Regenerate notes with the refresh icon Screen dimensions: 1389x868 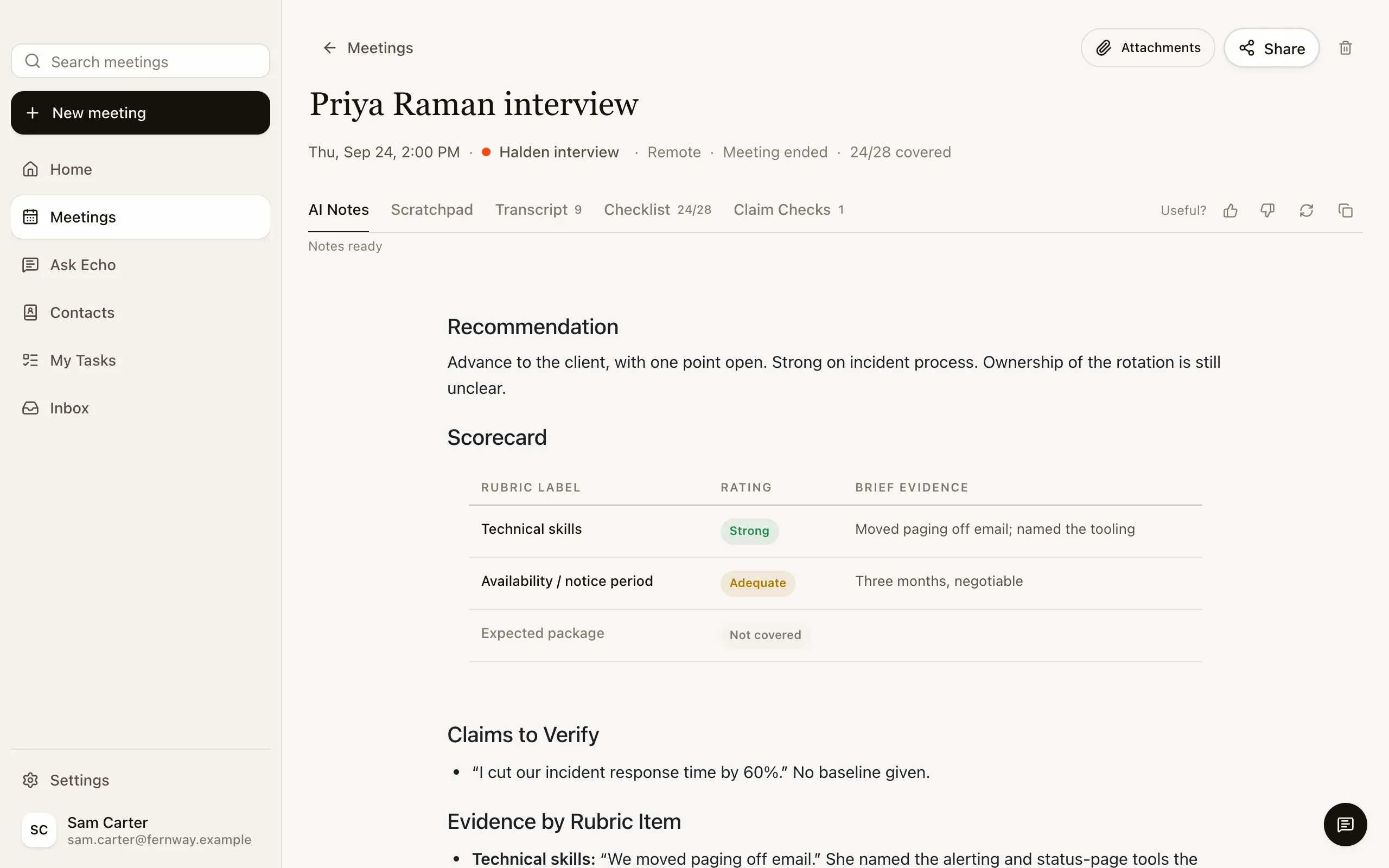[1307, 210]
